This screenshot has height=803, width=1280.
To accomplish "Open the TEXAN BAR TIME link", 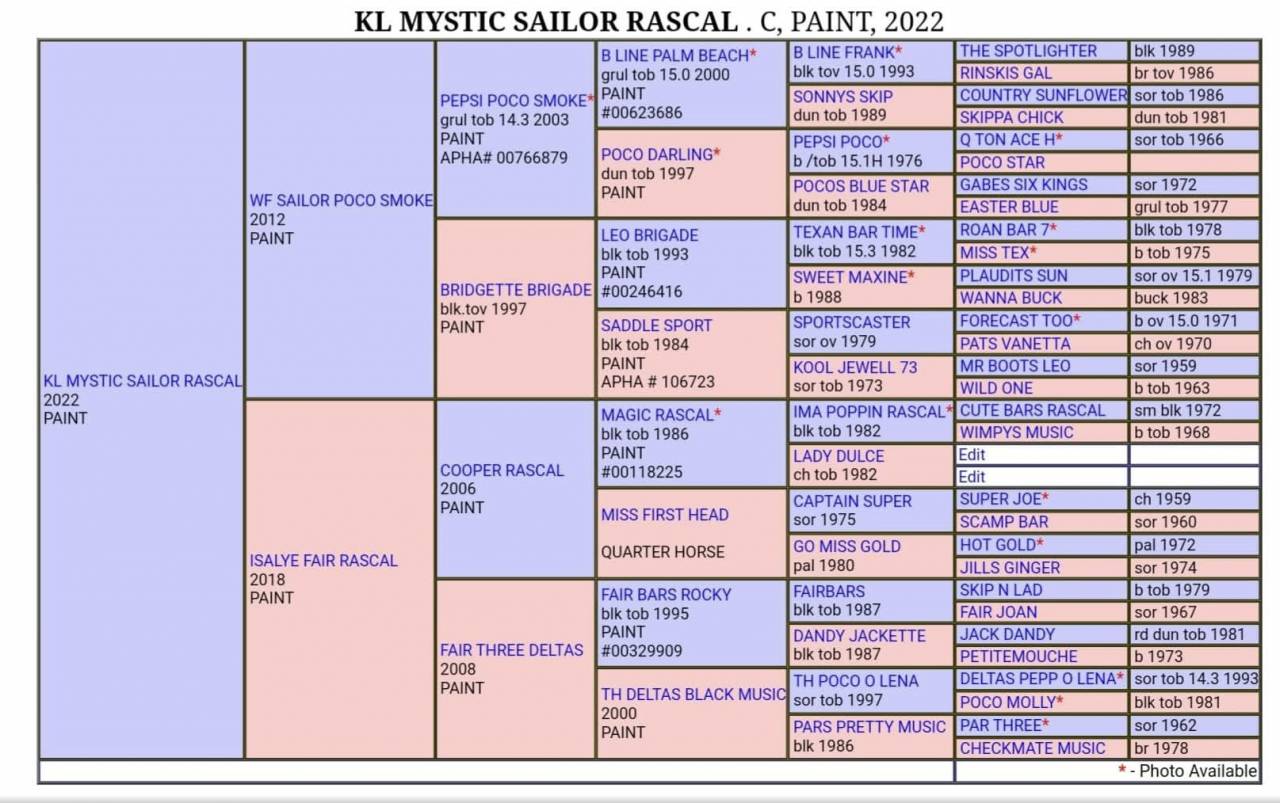I will 854,232.
